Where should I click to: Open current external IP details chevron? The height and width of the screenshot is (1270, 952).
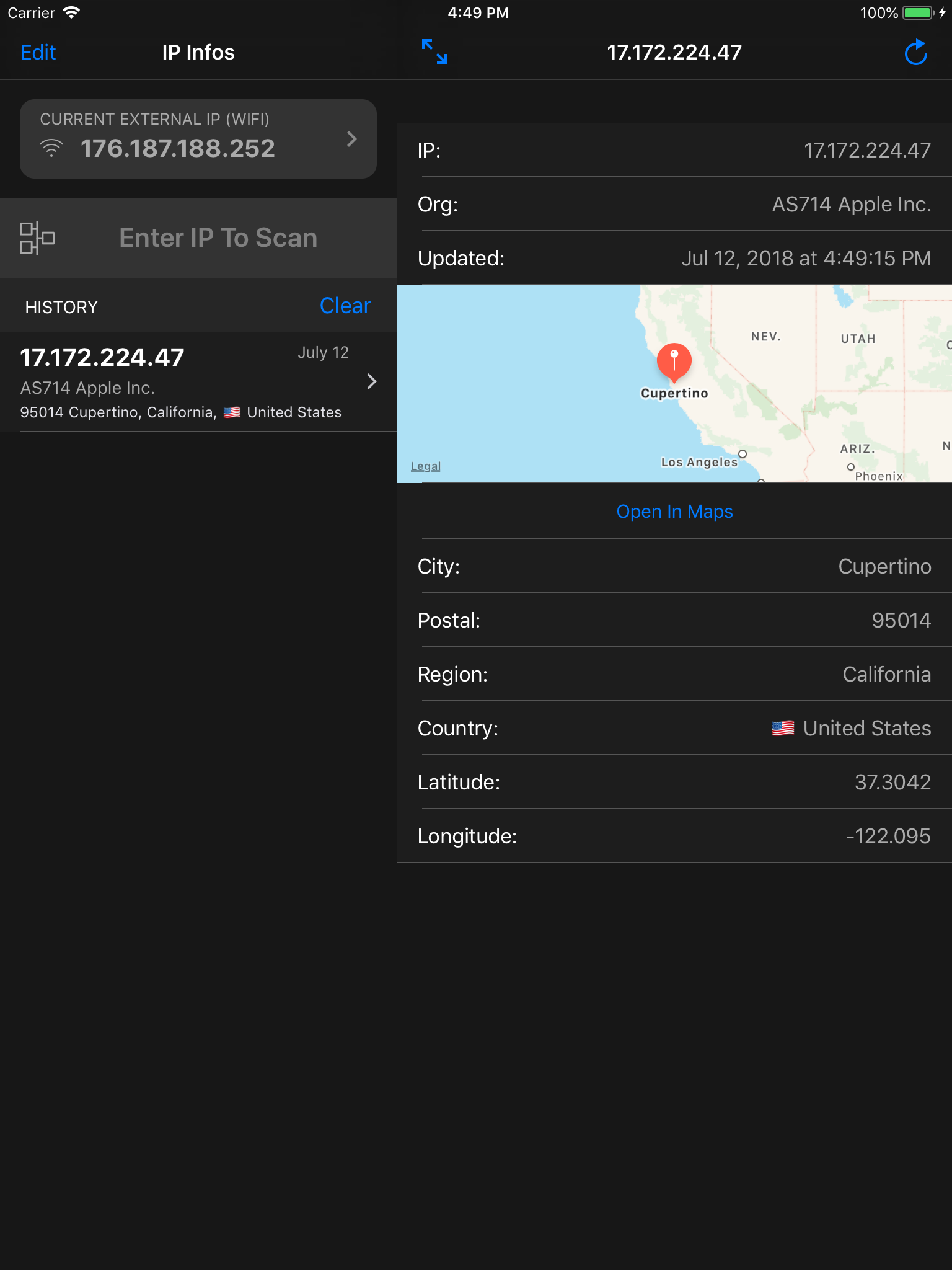pos(351,139)
